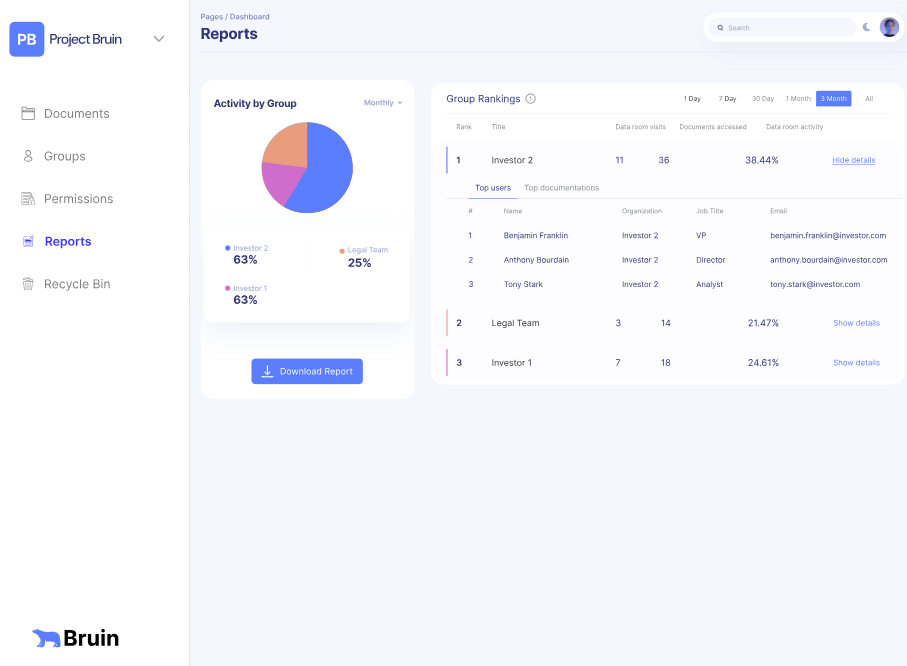The image size is (907, 666).
Task: Click anthony.bourdain@investor.com email
Action: 828,260
